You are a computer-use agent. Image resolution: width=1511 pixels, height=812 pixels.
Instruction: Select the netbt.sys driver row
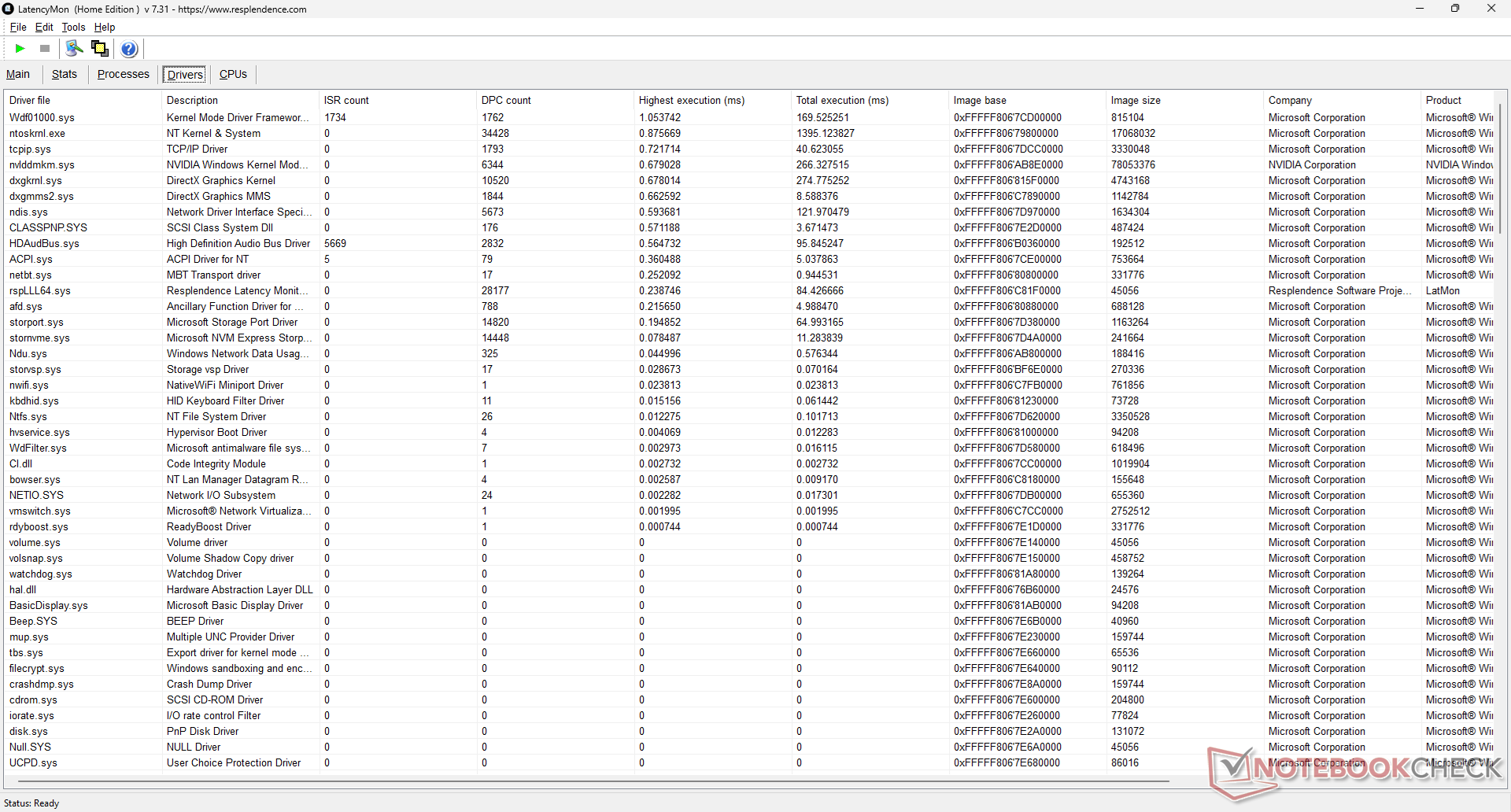click(749, 275)
